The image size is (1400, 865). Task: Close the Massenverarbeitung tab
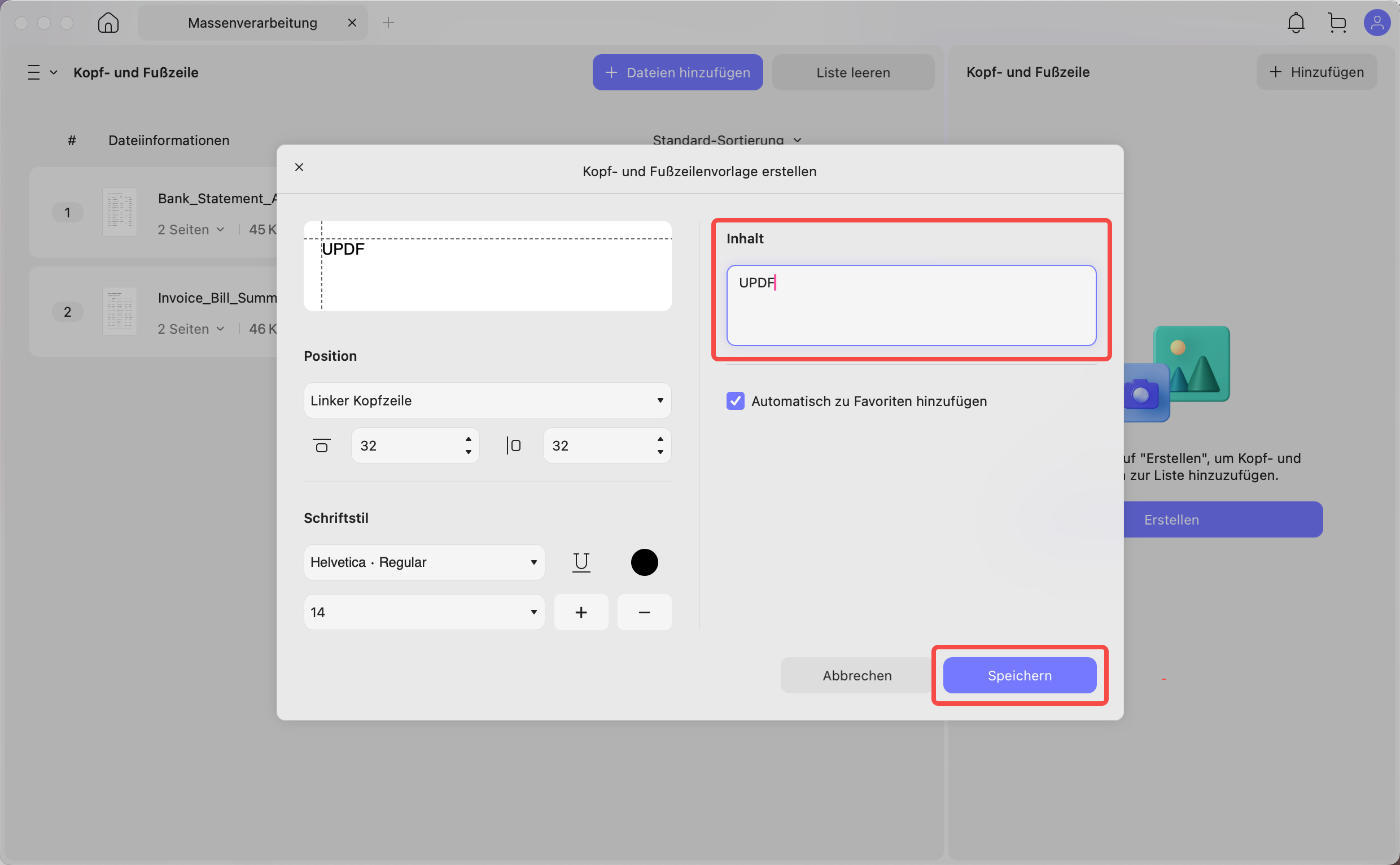click(352, 23)
